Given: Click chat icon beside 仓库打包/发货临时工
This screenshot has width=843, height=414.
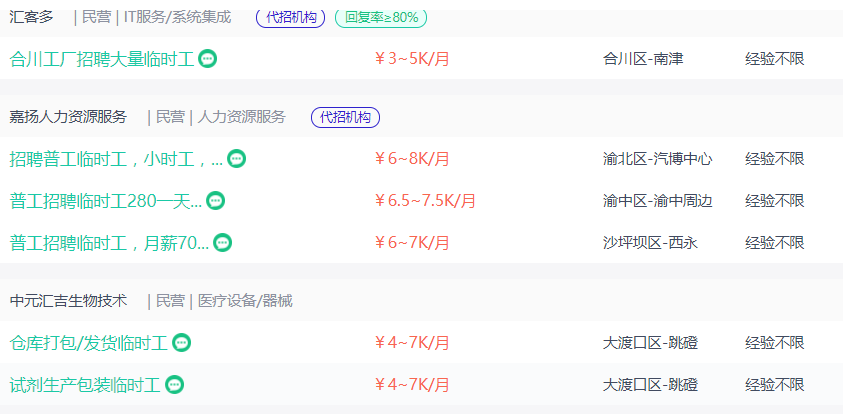Looking at the screenshot, I should point(182,342).
